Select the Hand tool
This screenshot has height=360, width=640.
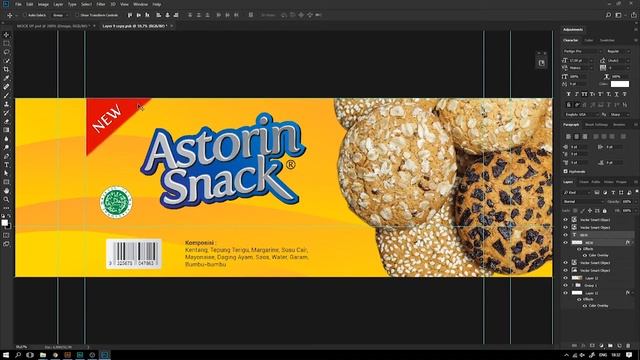6,191
